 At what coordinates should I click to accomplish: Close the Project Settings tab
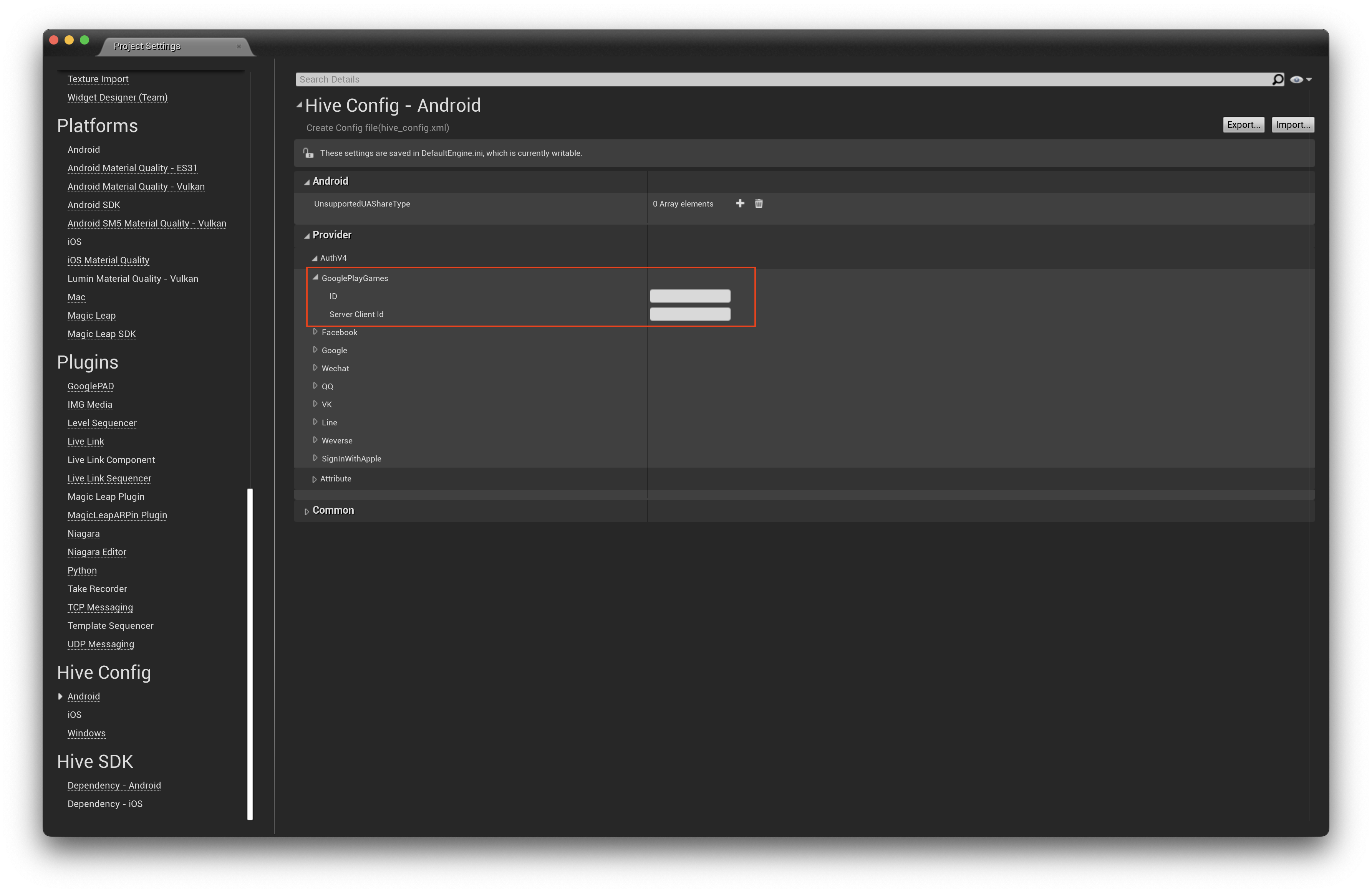coord(239,47)
